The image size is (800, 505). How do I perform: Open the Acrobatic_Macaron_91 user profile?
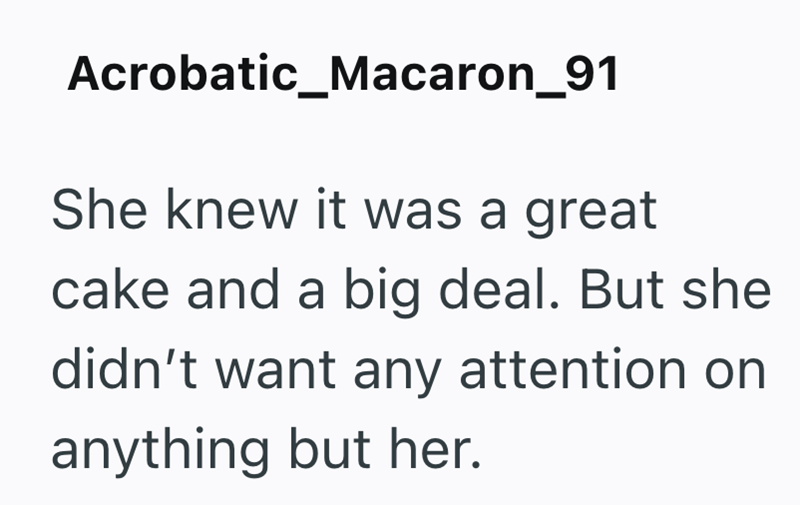point(343,74)
